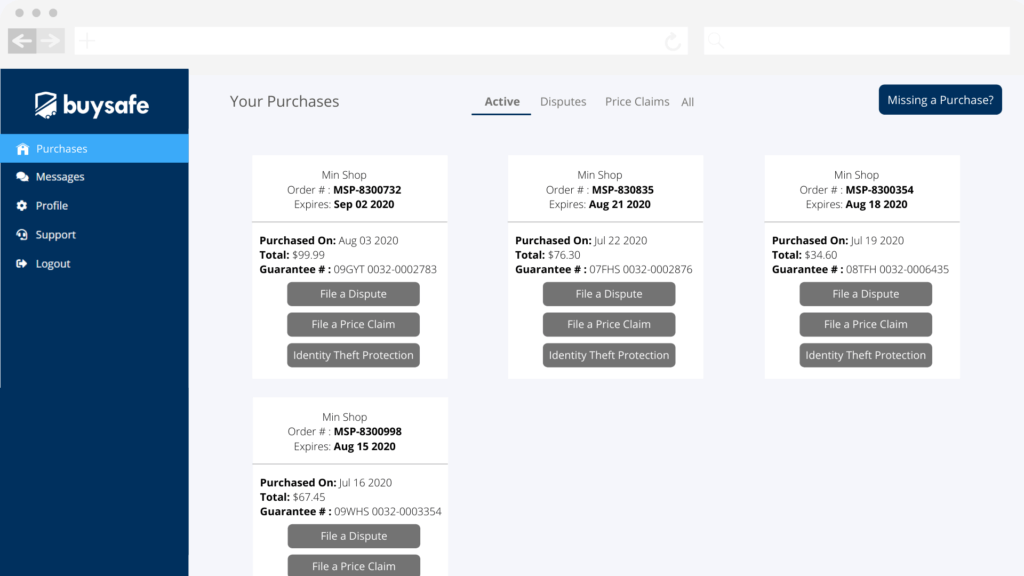
Task: Switch to the Price Claims tab
Action: coord(637,102)
